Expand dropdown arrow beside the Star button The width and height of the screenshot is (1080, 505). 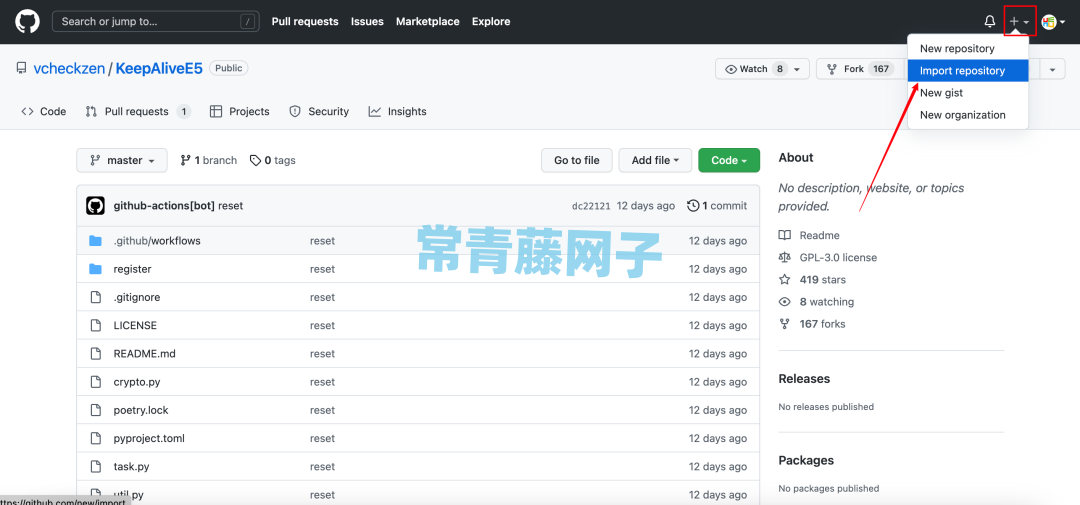(1052, 69)
